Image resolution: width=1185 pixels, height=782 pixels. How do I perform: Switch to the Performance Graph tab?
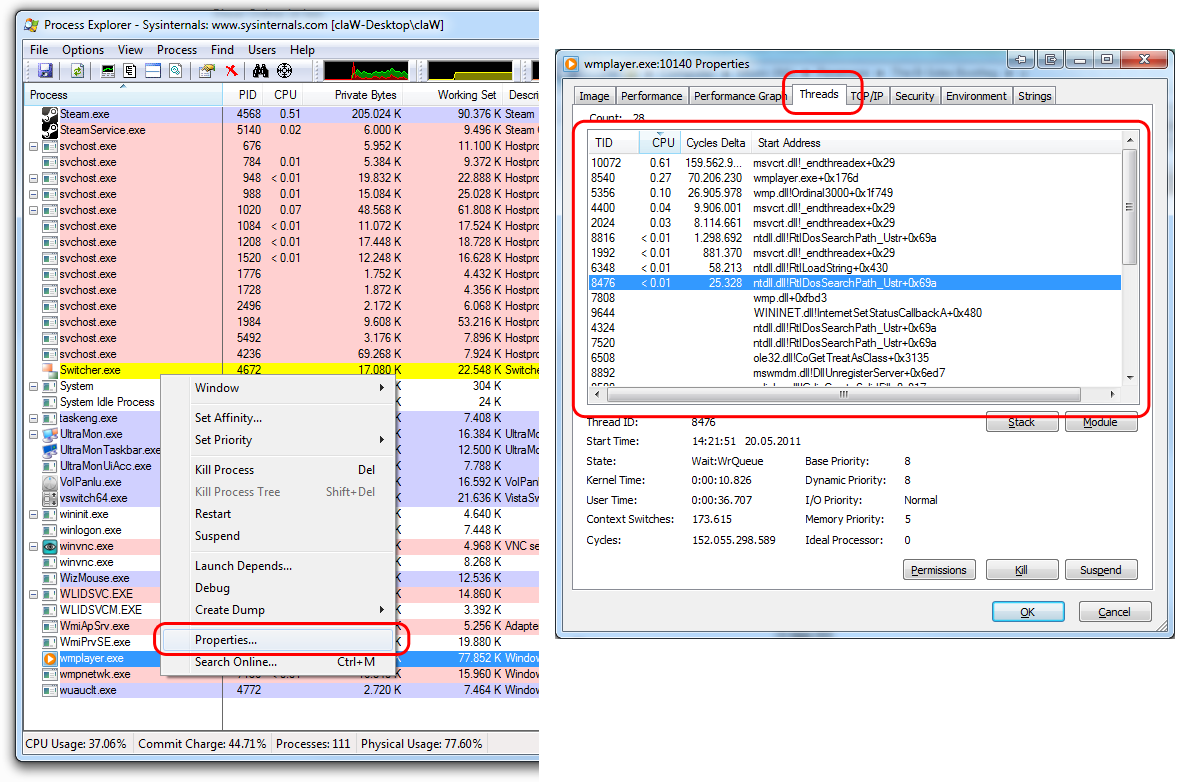(738, 96)
